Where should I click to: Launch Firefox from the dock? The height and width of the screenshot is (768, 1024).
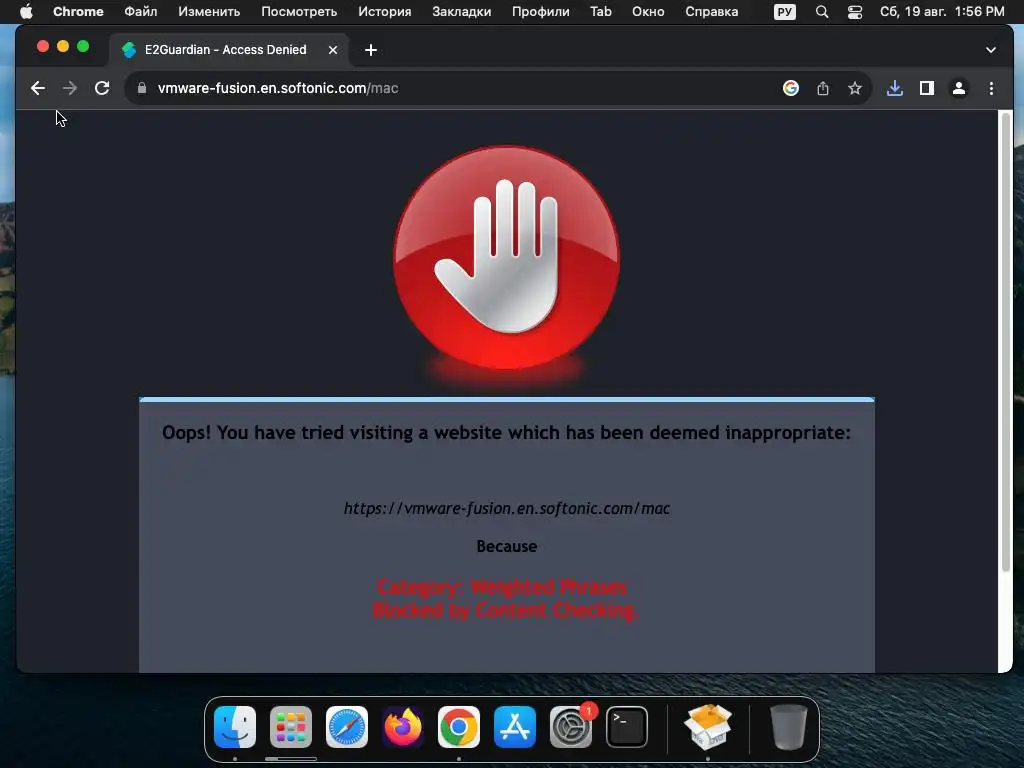pos(403,727)
